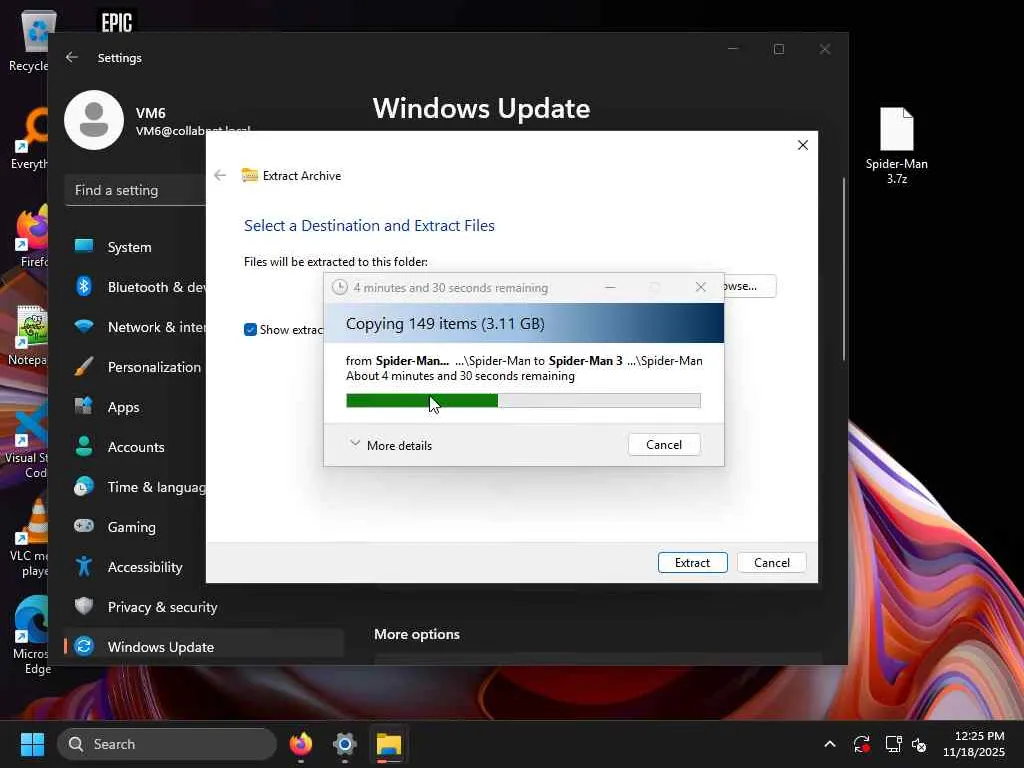Select the Visual Studio Code desktop shortcut
Viewport: 1024px width, 768px height.
click(x=27, y=440)
